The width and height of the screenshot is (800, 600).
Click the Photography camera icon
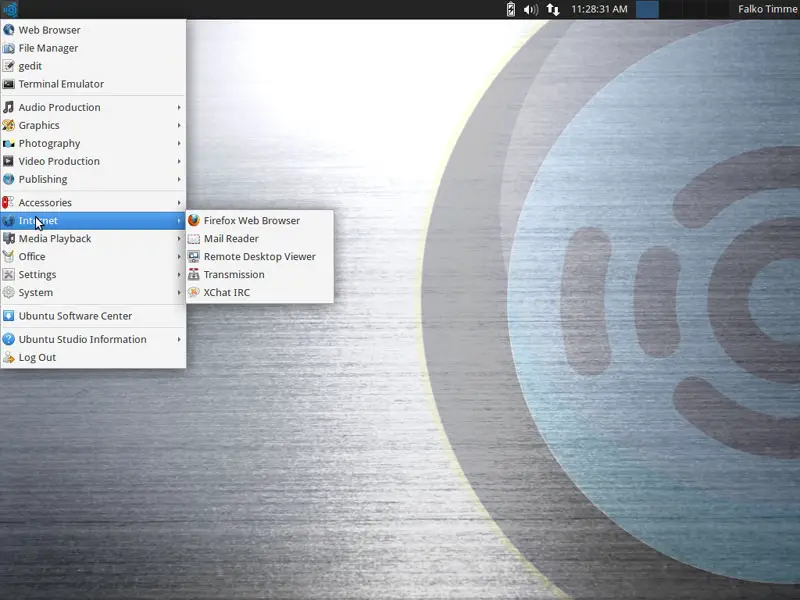click(9, 143)
